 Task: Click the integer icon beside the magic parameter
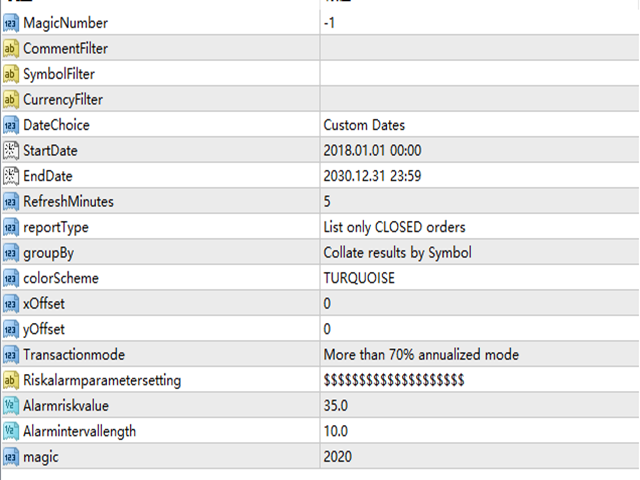tap(11, 457)
